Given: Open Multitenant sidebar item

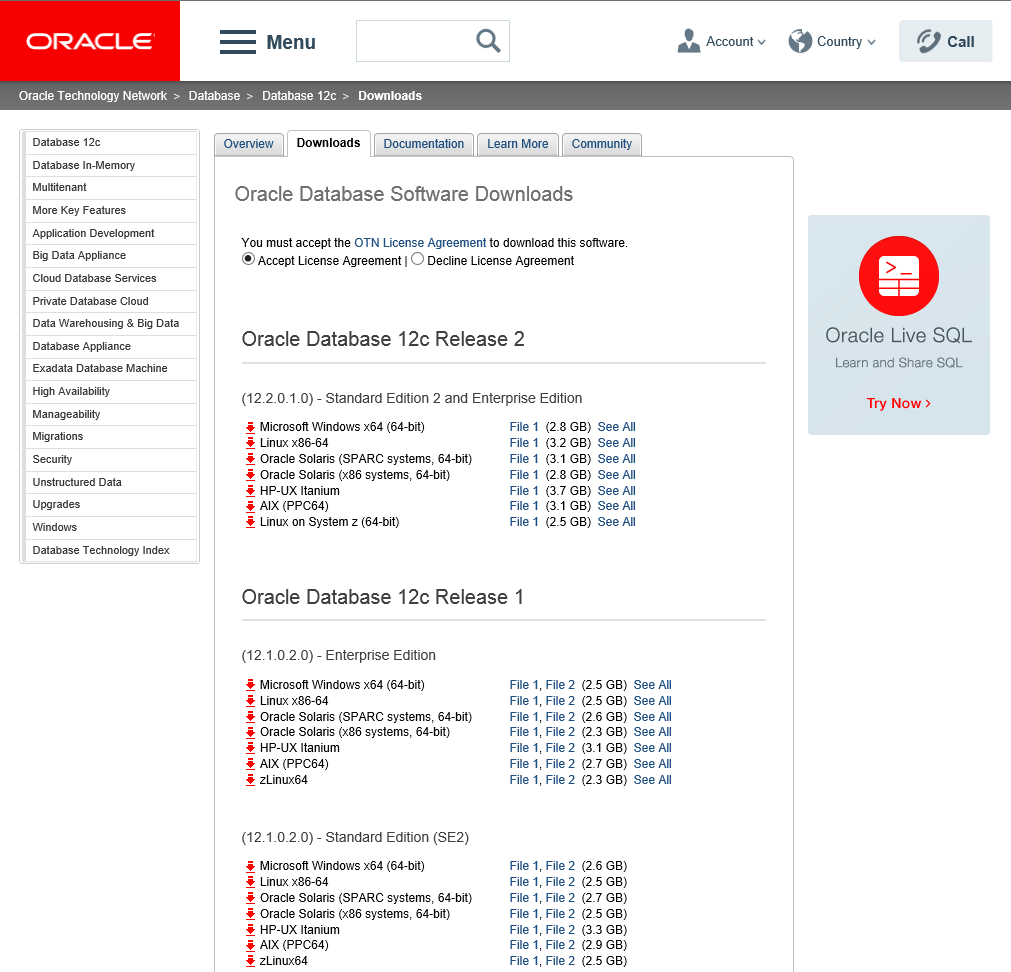Looking at the screenshot, I should [x=110, y=188].
